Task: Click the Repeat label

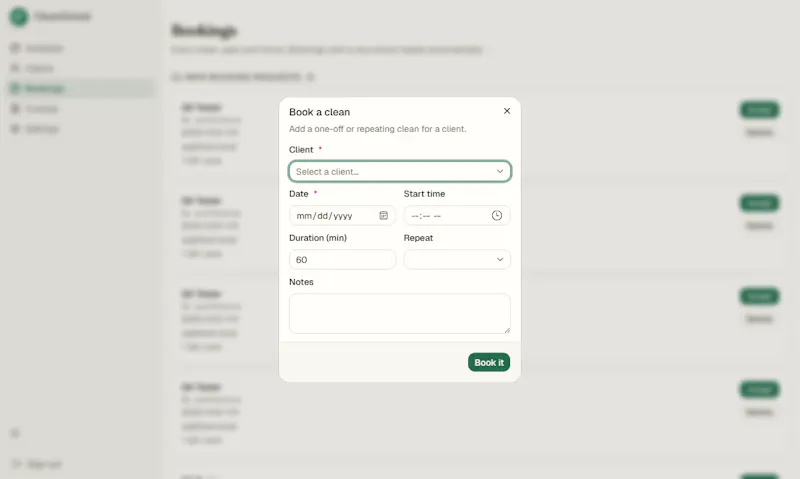Action: pos(418,238)
